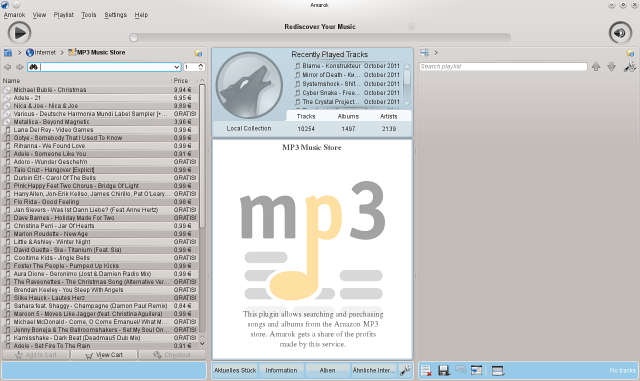
Task: Click into the Search playlist field
Action: (x=503, y=67)
